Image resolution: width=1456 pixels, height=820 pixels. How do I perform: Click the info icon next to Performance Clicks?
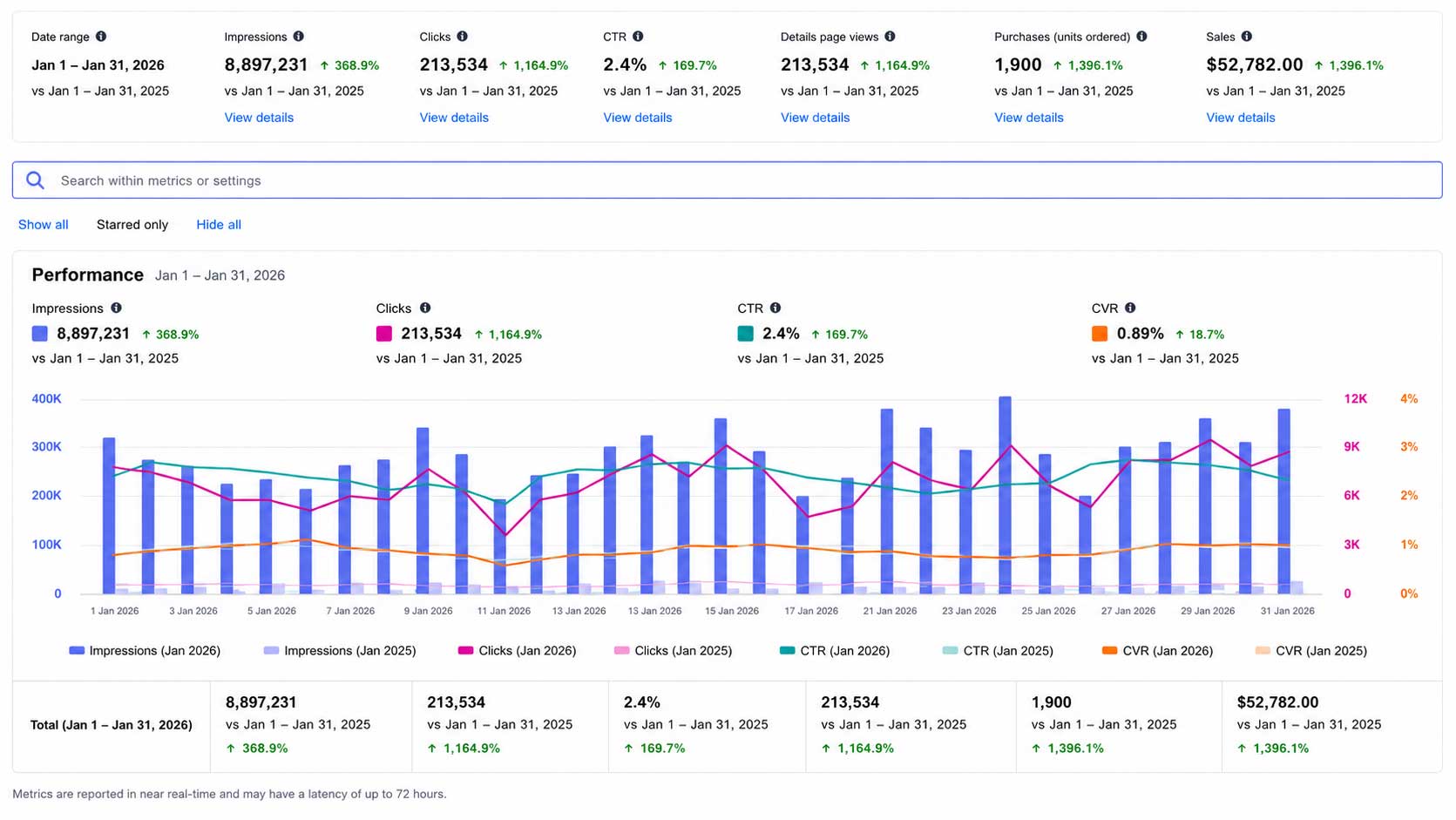[x=425, y=308]
